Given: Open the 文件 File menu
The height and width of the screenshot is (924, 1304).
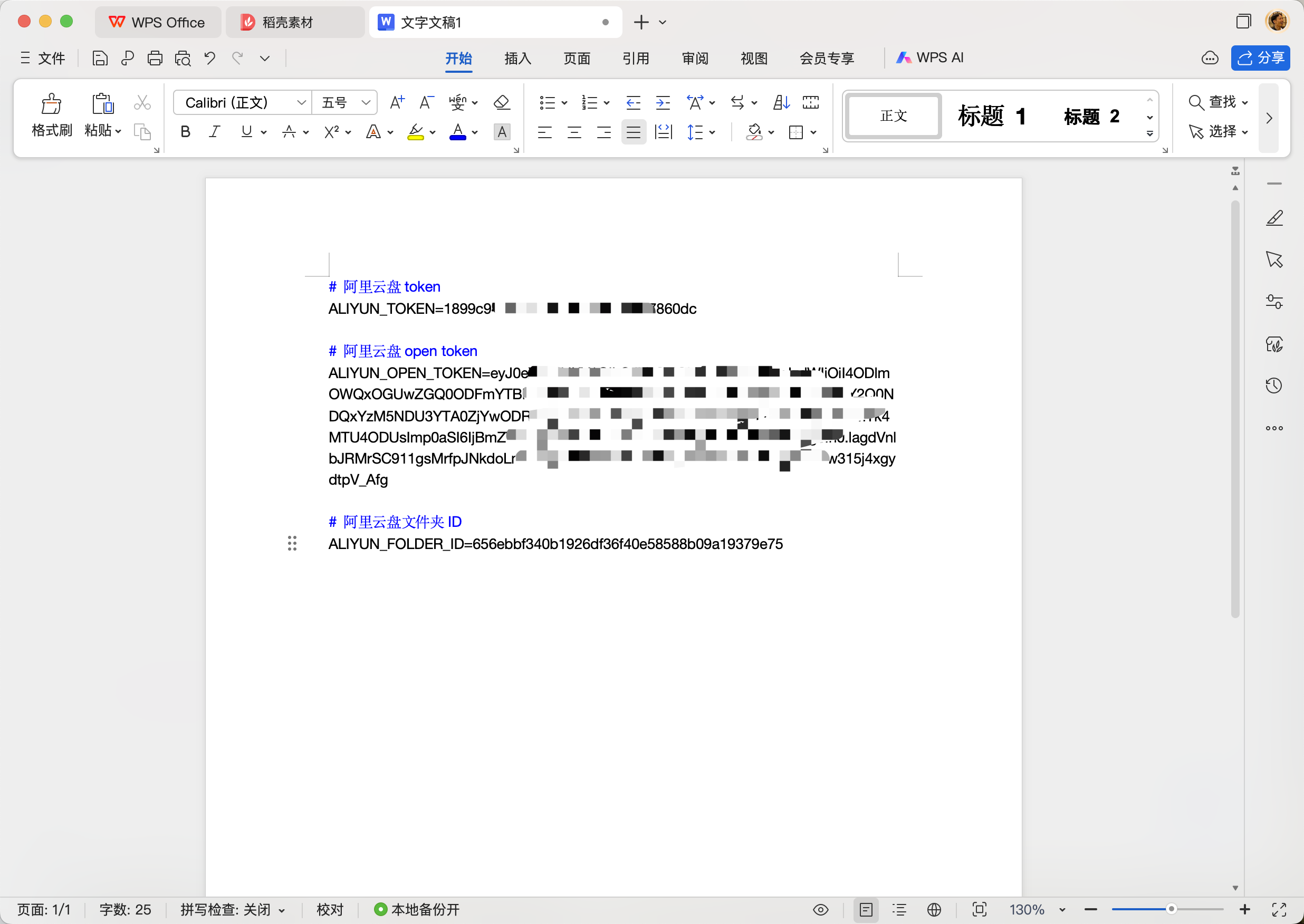Looking at the screenshot, I should (x=43, y=58).
